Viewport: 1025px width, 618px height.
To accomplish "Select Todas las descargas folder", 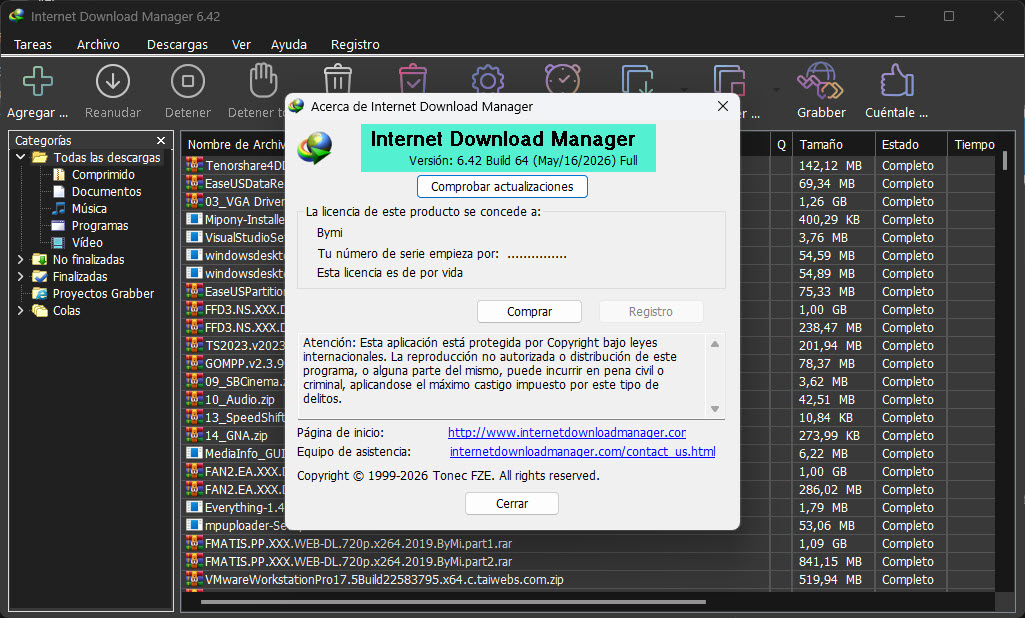I will click(107, 158).
